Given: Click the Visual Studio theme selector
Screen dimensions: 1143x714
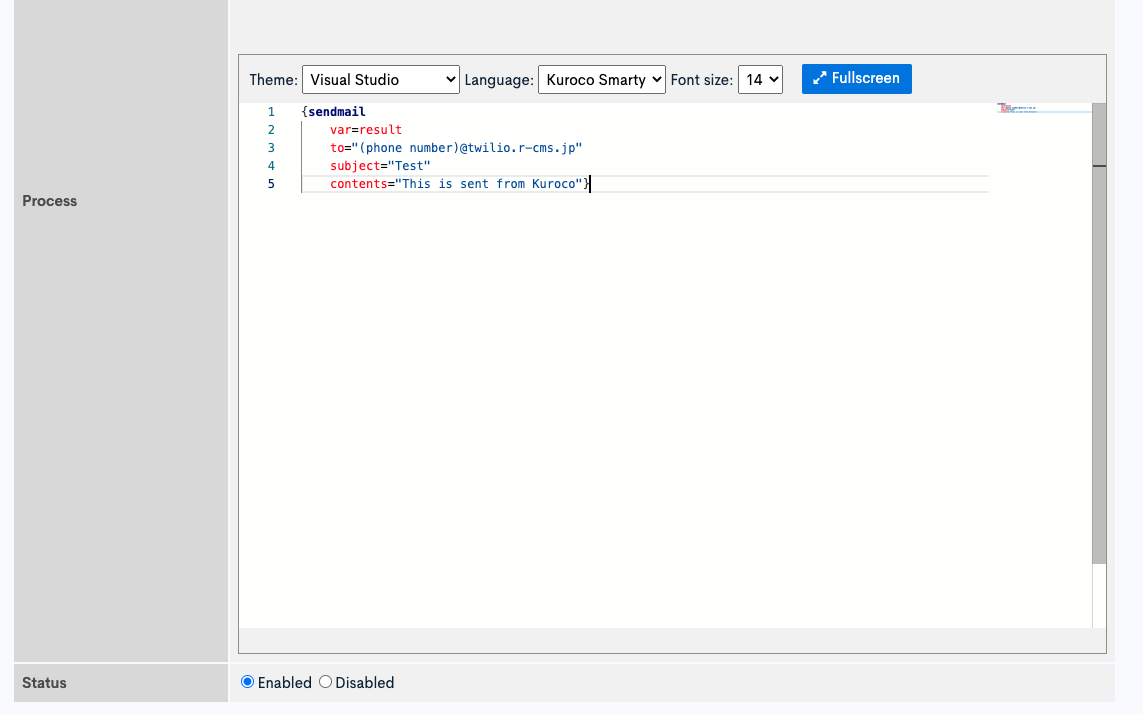Looking at the screenshot, I should tap(380, 79).
